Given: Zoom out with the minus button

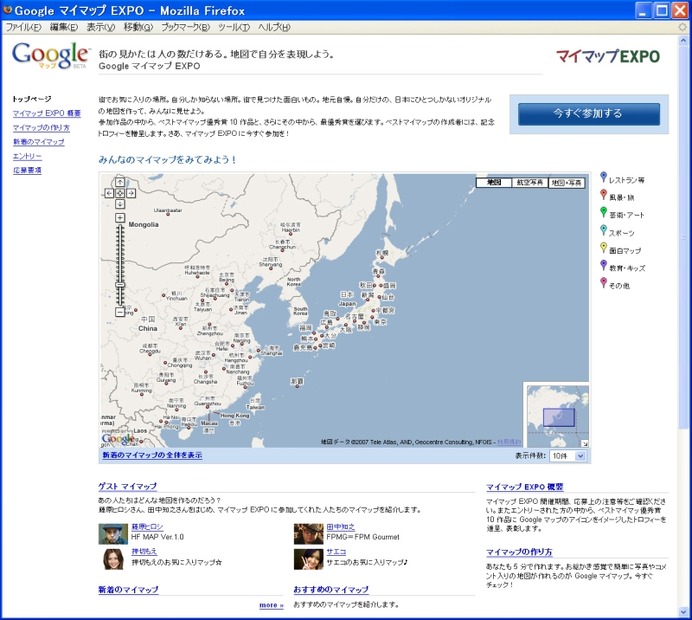Looking at the screenshot, I should click(x=120, y=312).
